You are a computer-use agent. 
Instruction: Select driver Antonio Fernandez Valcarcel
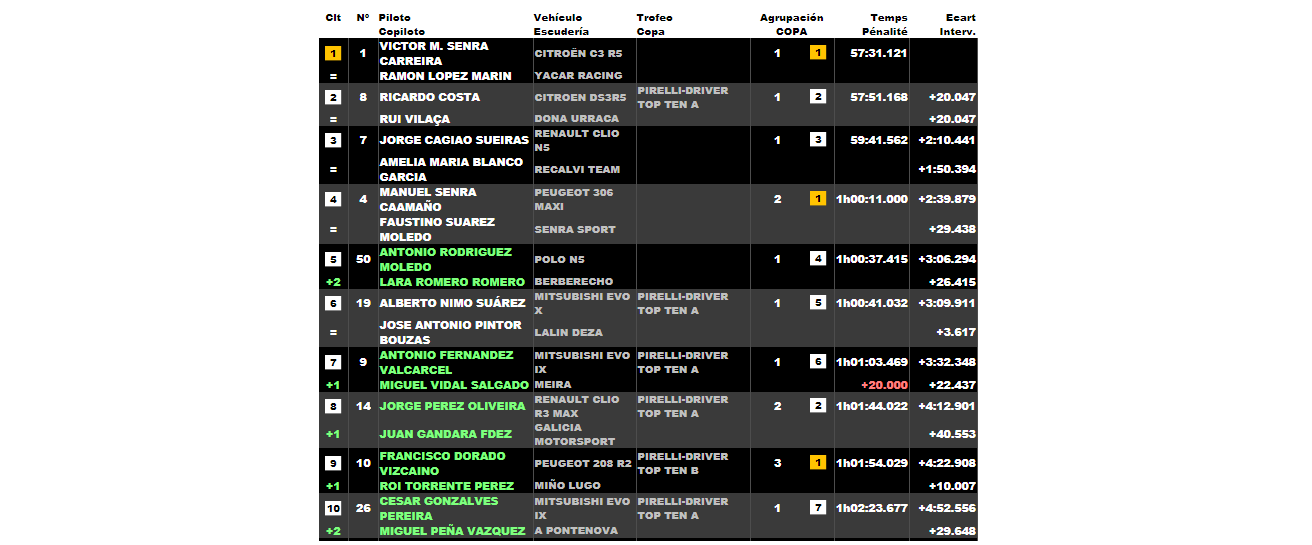coord(446,362)
